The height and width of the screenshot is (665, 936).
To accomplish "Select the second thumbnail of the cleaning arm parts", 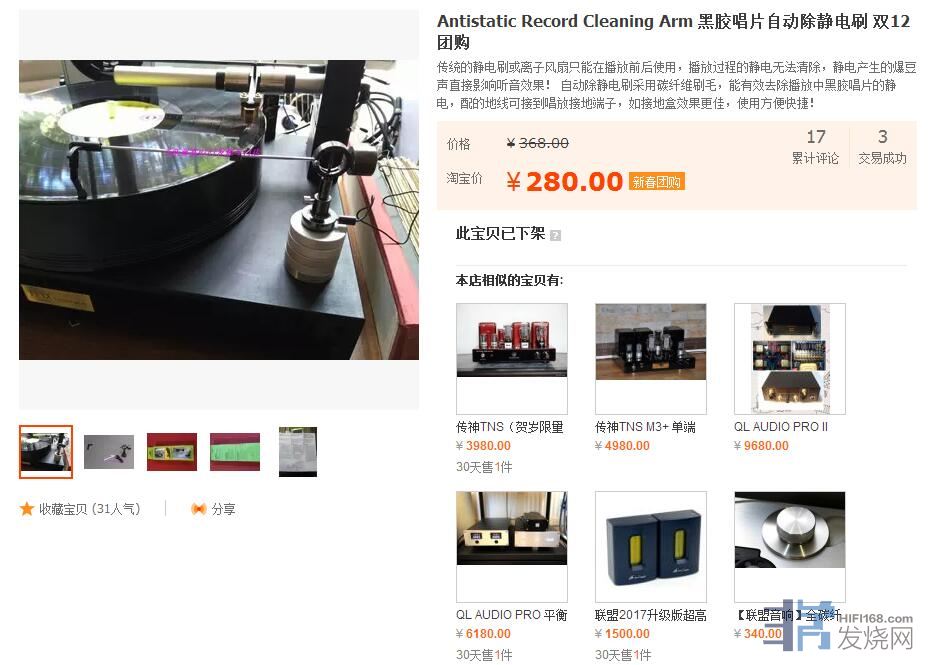I will pyautogui.click(x=109, y=452).
